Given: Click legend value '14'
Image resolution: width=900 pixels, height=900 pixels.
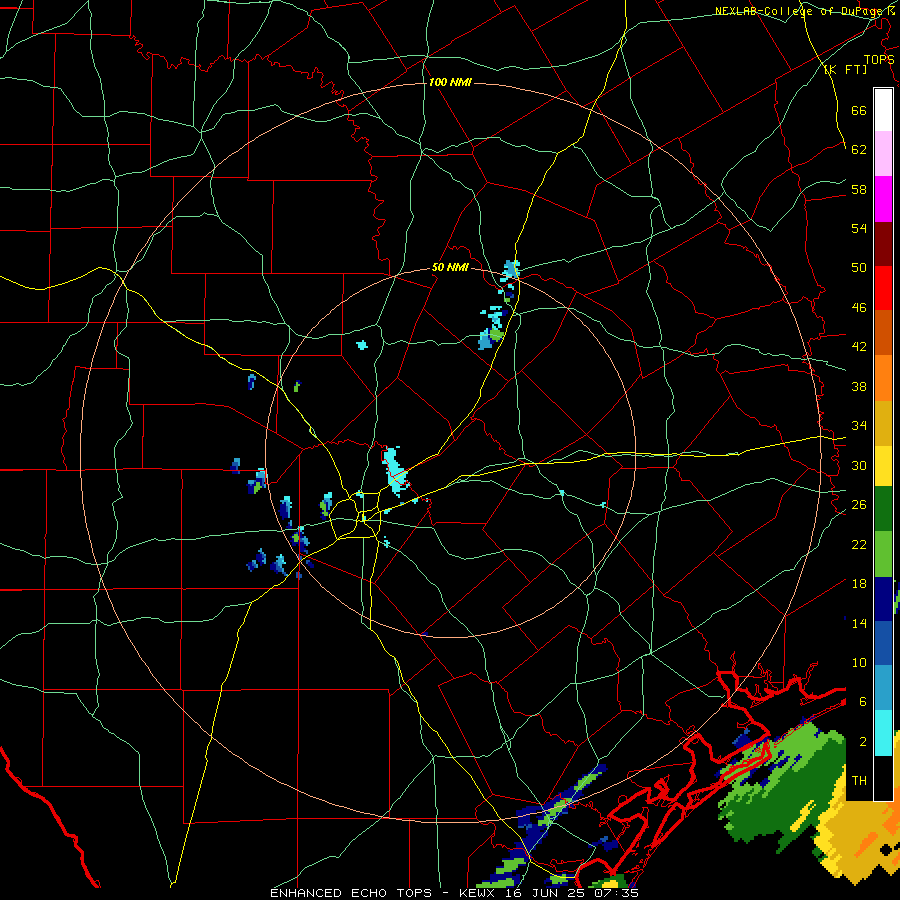Looking at the screenshot, I should click(859, 623).
